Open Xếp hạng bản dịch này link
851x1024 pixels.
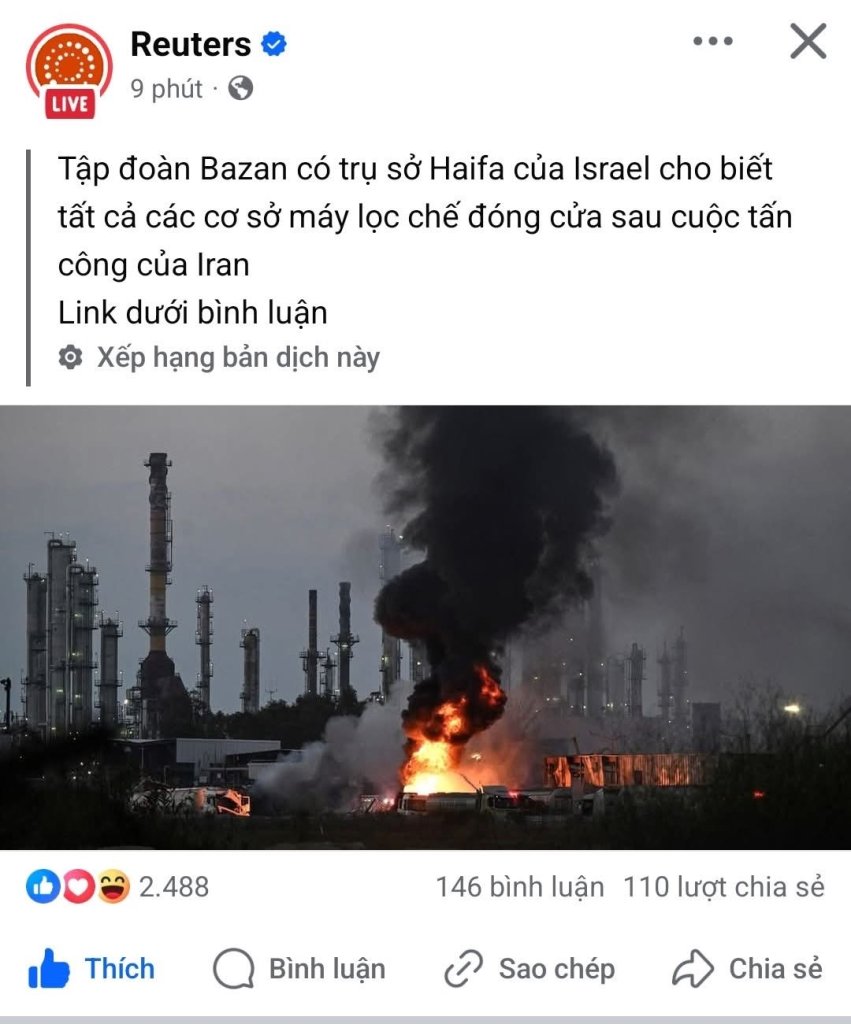pyautogui.click(x=238, y=358)
